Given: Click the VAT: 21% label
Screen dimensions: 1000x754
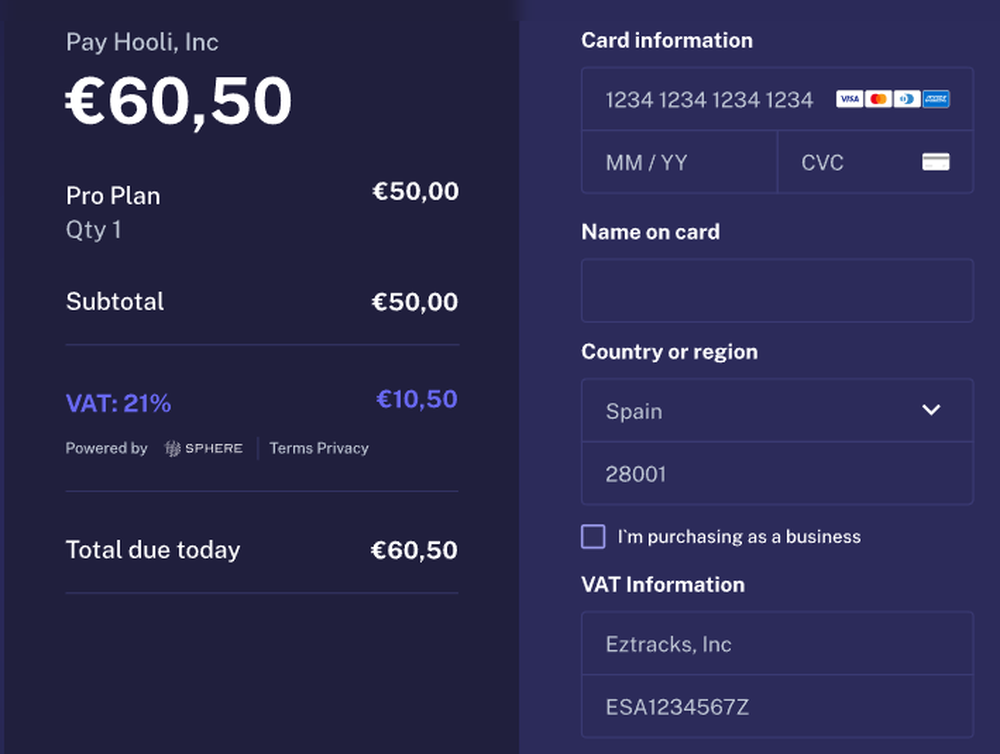Looking at the screenshot, I should tap(118, 404).
